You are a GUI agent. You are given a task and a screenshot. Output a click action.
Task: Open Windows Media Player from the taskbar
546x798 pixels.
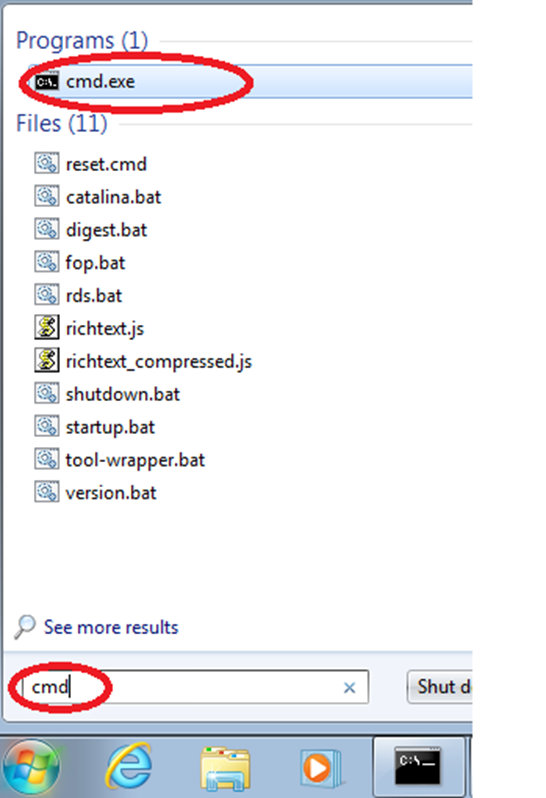(x=320, y=768)
